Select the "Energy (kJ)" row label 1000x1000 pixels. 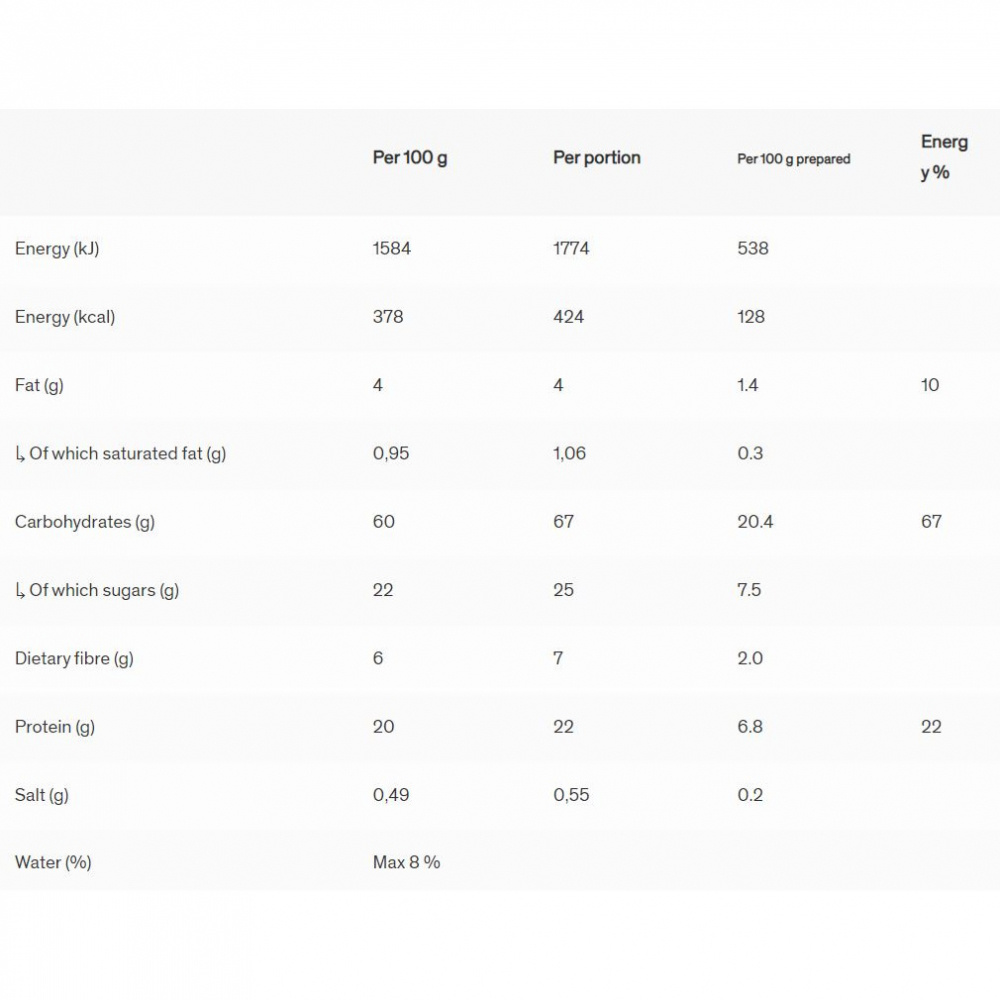(x=57, y=249)
